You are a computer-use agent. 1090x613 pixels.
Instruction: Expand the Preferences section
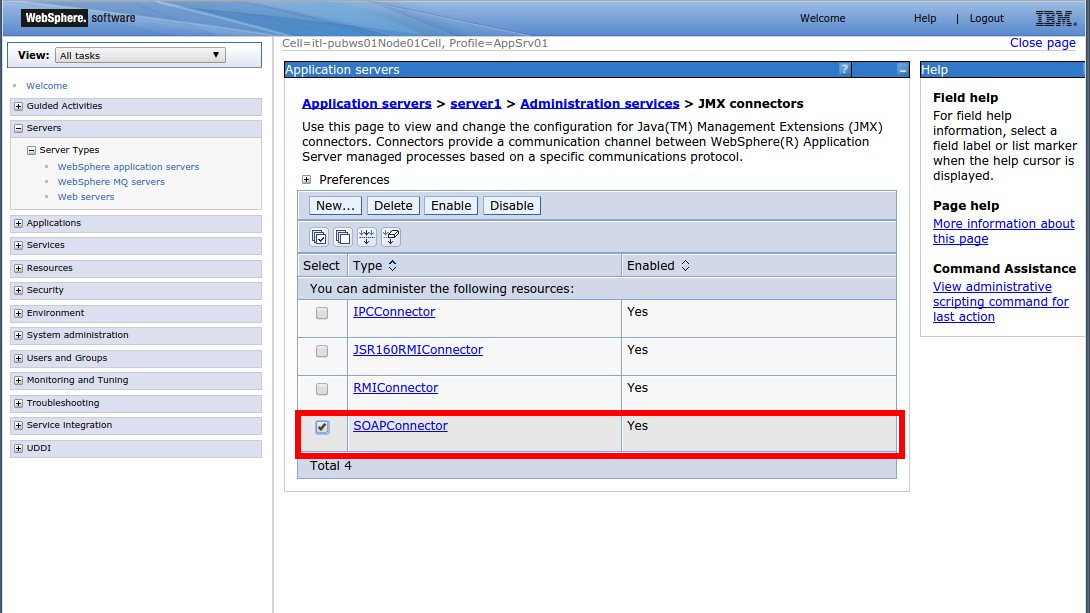[307, 179]
